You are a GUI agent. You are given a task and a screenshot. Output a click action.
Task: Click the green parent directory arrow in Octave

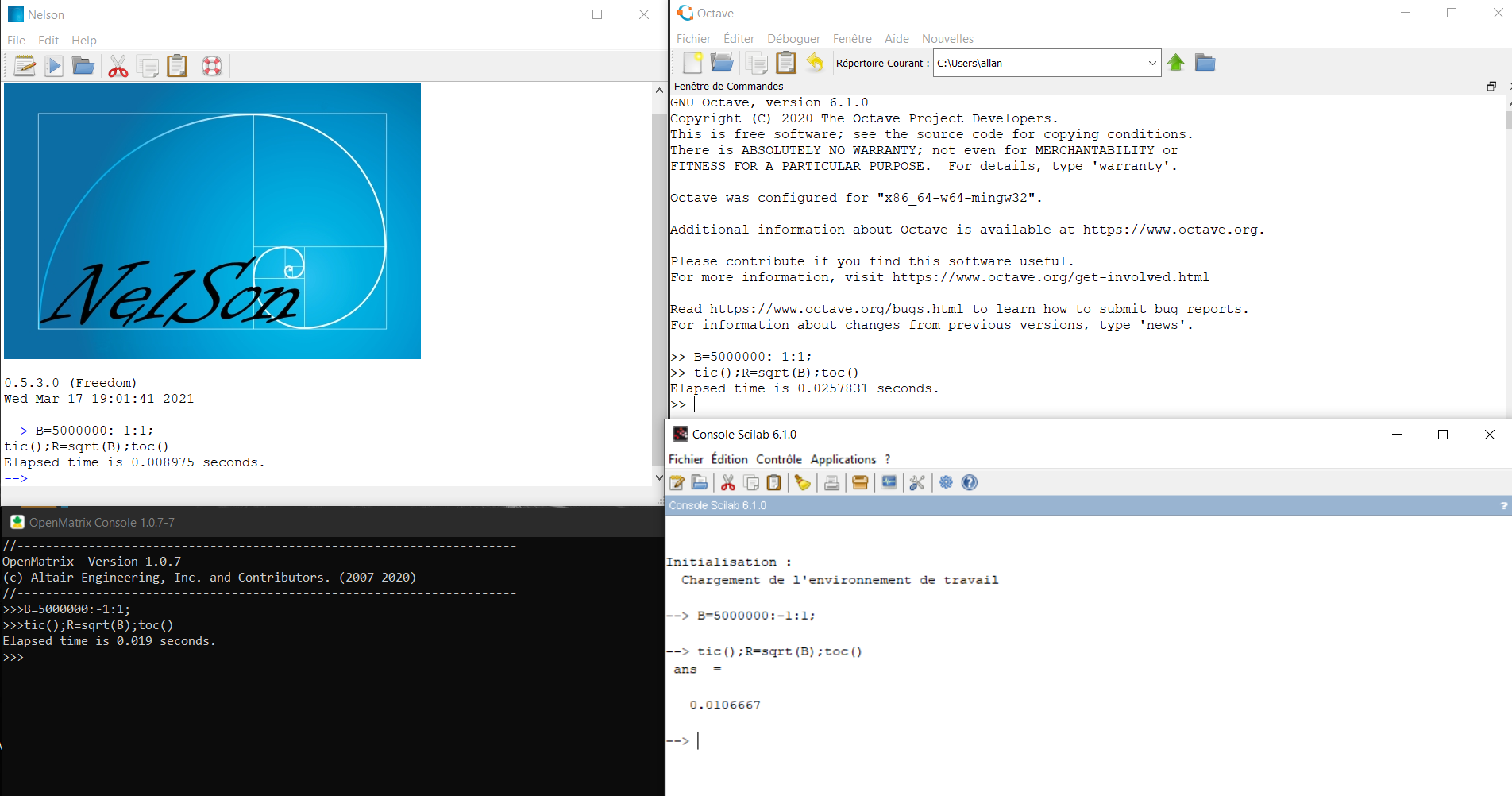(1176, 63)
